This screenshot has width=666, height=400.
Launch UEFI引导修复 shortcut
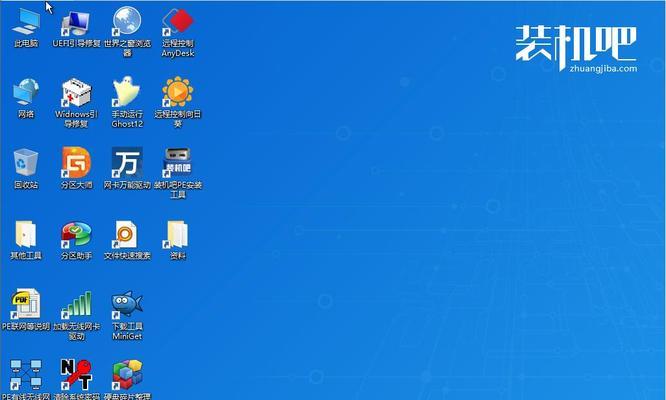coord(76,23)
